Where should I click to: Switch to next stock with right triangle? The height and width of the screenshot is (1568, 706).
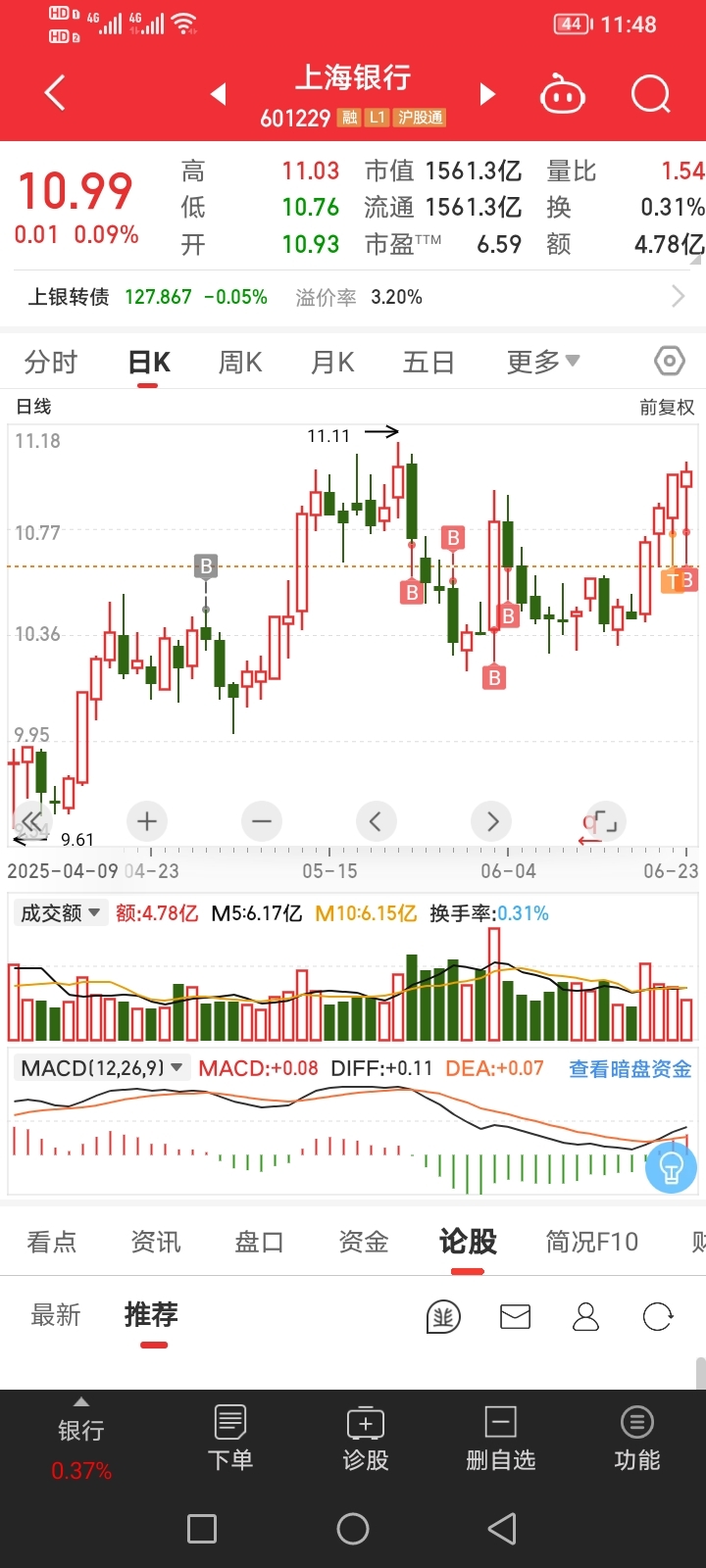pyautogui.click(x=487, y=94)
